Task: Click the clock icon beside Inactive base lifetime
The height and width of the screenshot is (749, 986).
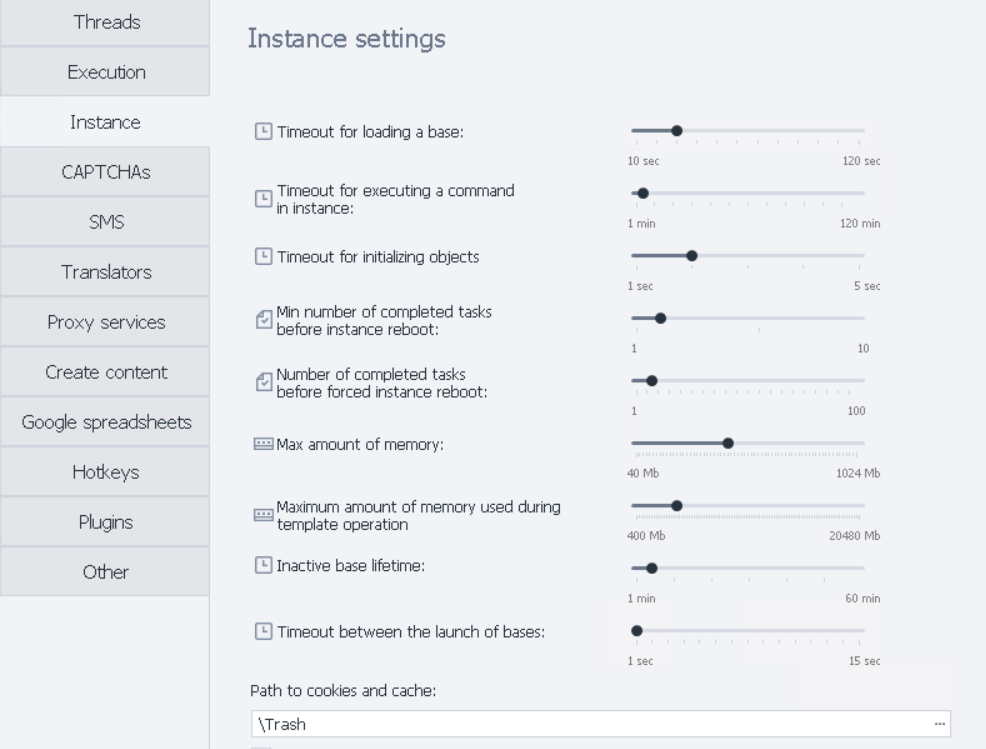Action: 263,567
